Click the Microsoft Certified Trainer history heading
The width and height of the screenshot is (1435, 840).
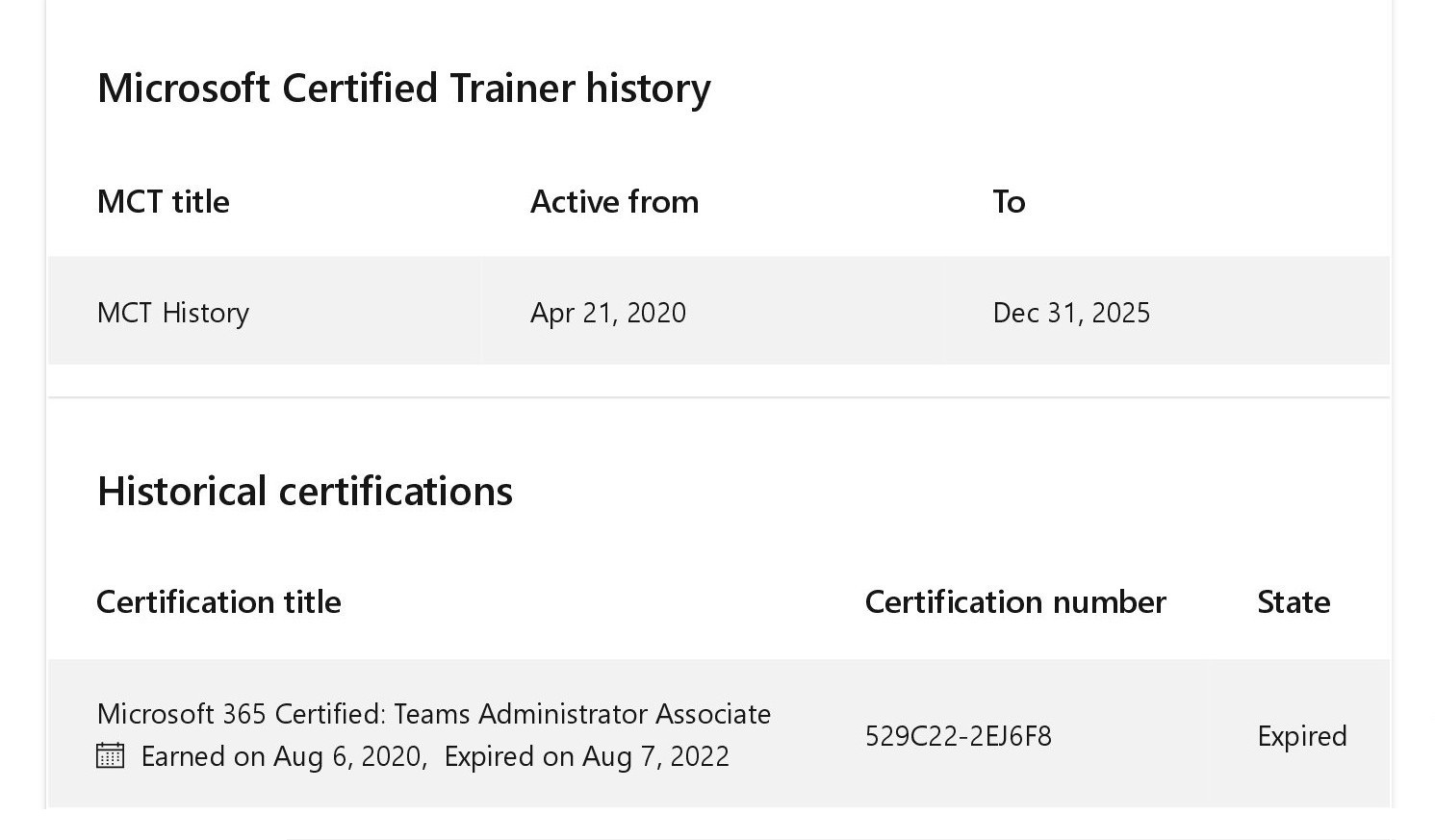pos(403,88)
